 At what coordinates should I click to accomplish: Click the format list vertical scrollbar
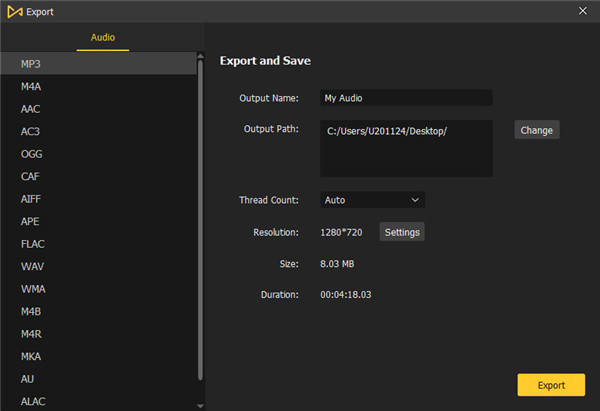201,220
